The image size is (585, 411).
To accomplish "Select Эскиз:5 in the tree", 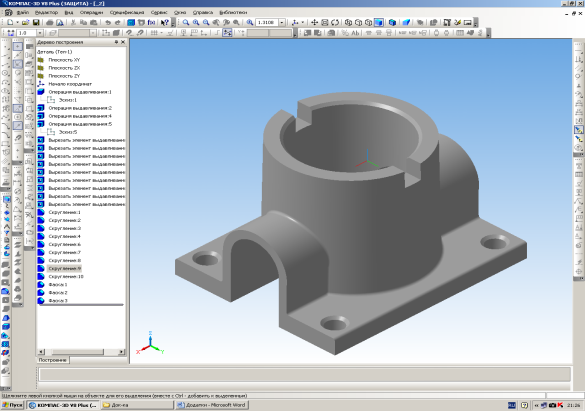I will [68, 132].
